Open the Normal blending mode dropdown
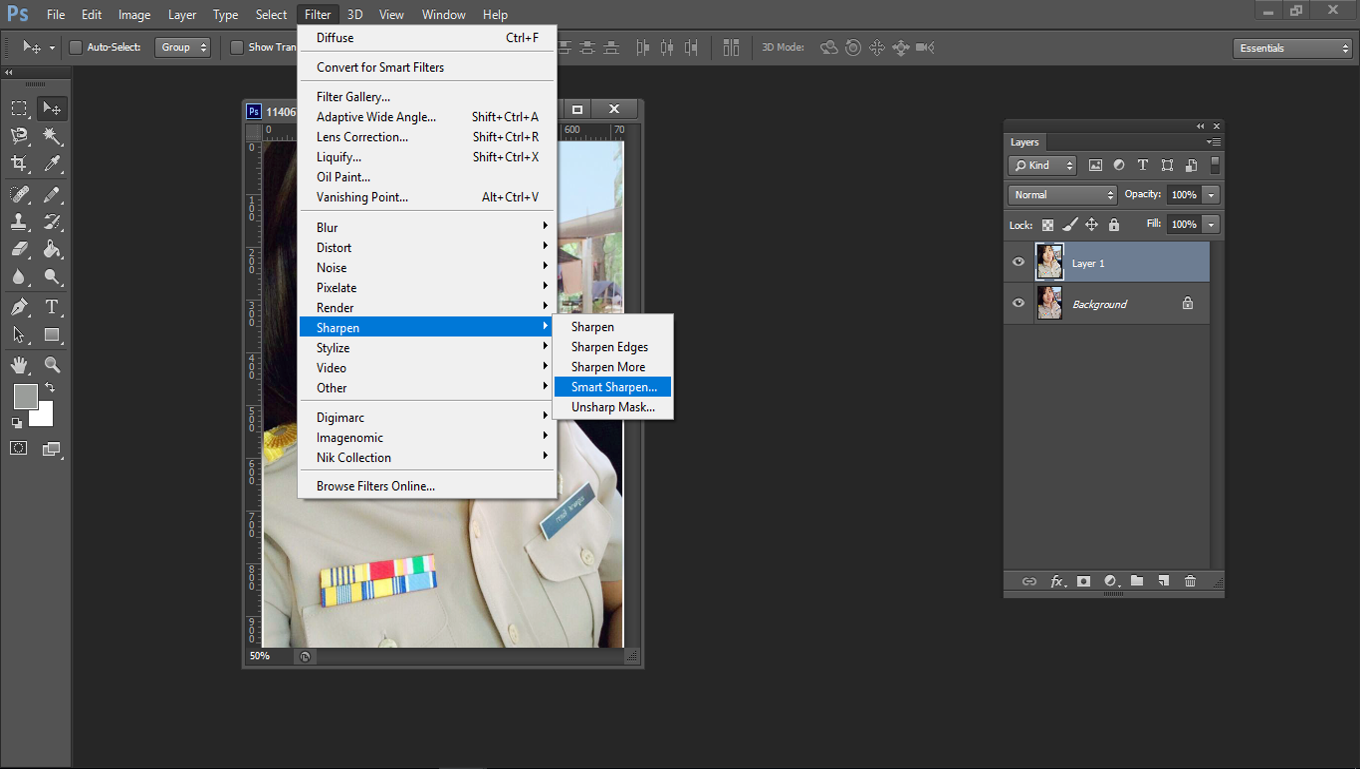Image resolution: width=1360 pixels, height=769 pixels. click(1062, 195)
